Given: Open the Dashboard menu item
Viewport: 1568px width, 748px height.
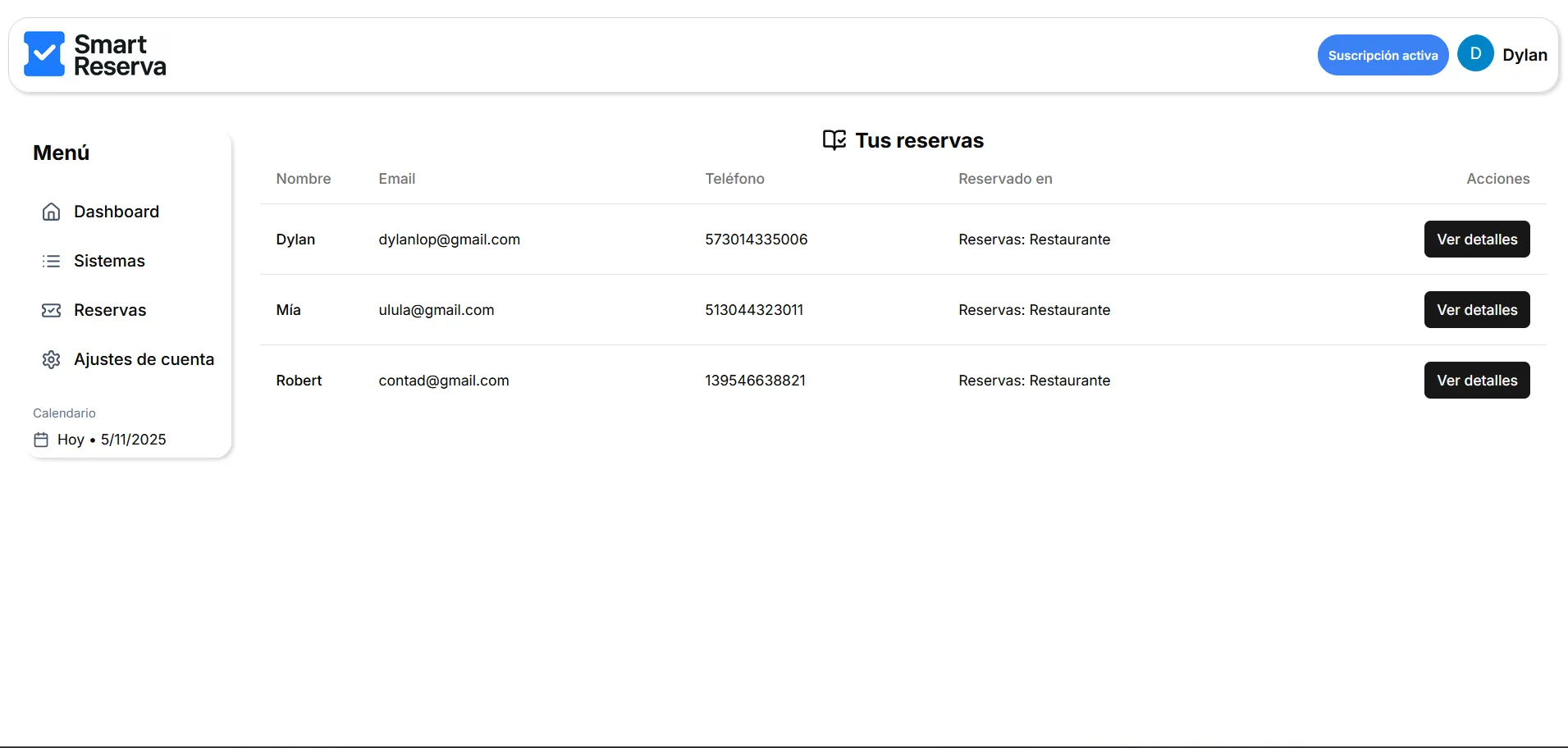Looking at the screenshot, I should pos(117,212).
